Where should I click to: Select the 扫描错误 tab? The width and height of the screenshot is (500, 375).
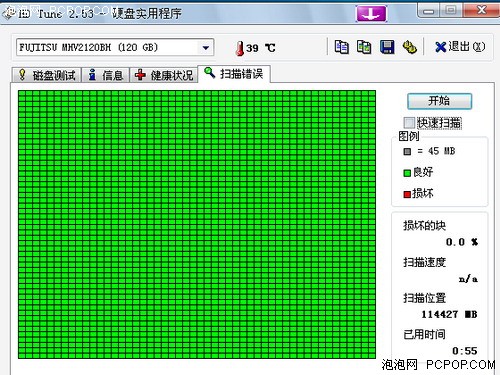point(234,74)
